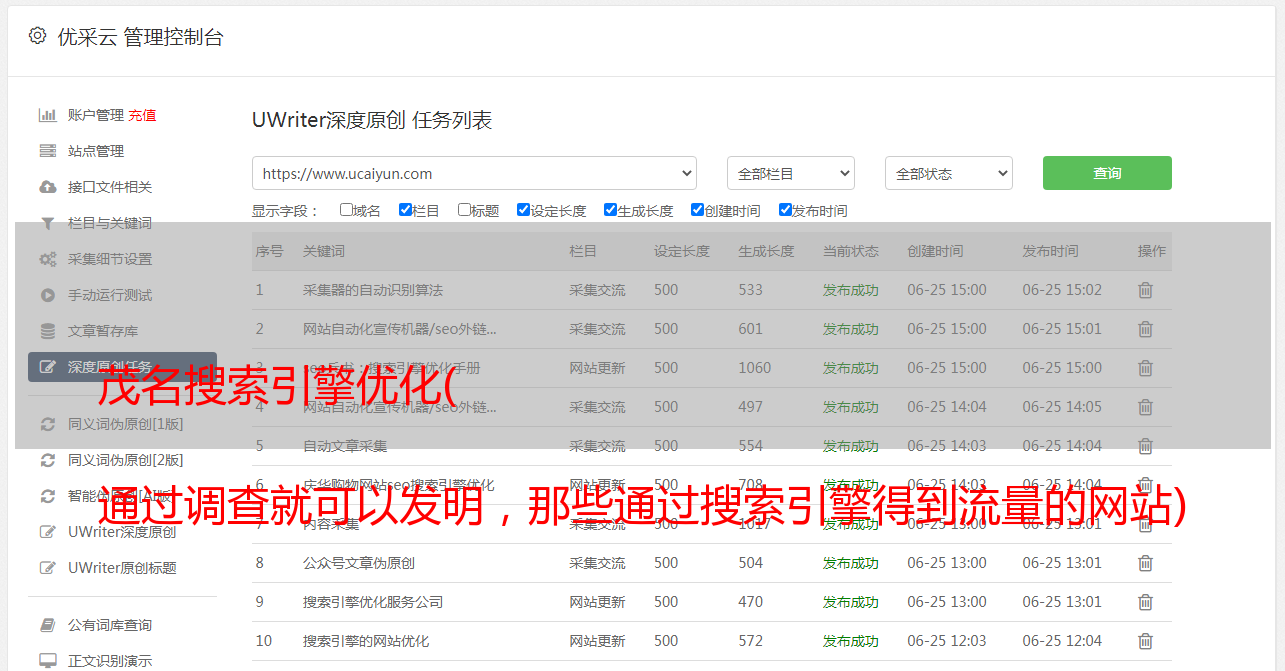Click the UWriter深度原创 任务列表 heading
This screenshot has height=671, width=1285.
372,120
